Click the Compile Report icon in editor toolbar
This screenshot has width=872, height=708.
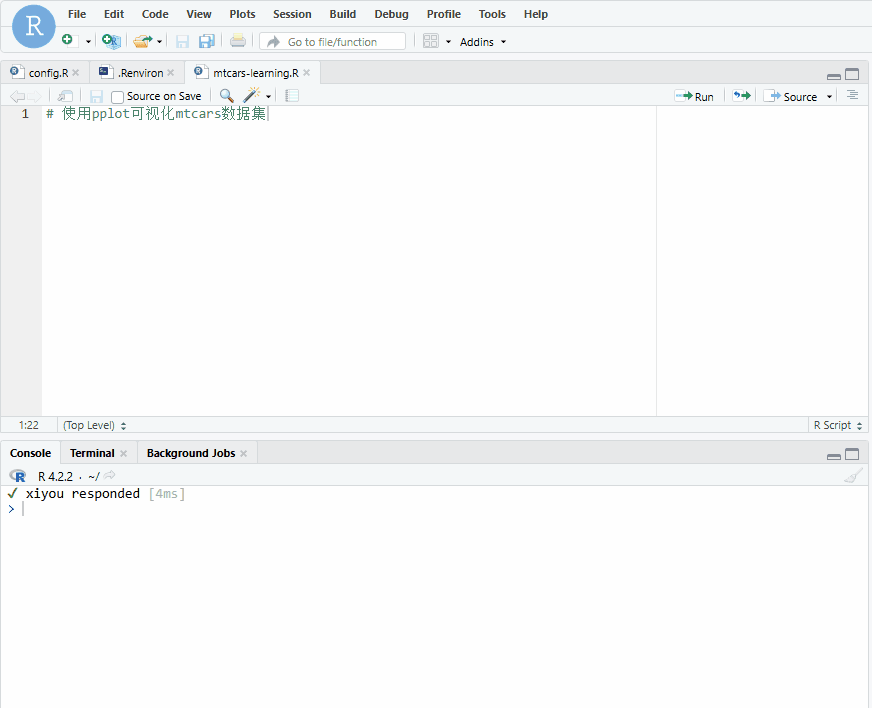pos(290,95)
